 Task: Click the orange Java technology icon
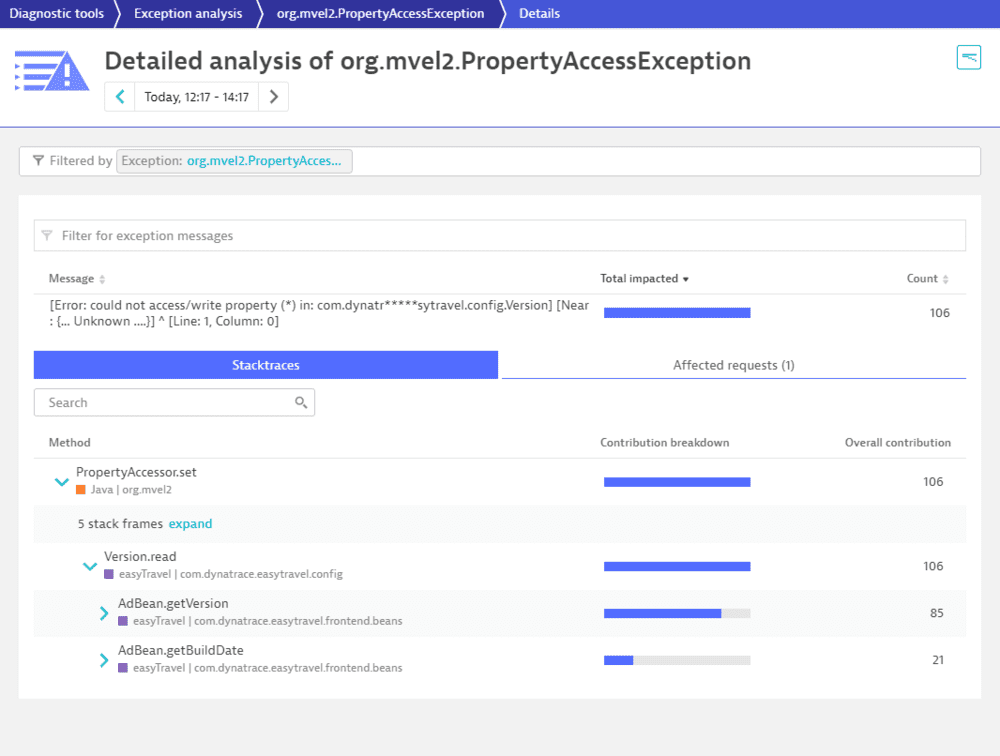[x=81, y=490]
